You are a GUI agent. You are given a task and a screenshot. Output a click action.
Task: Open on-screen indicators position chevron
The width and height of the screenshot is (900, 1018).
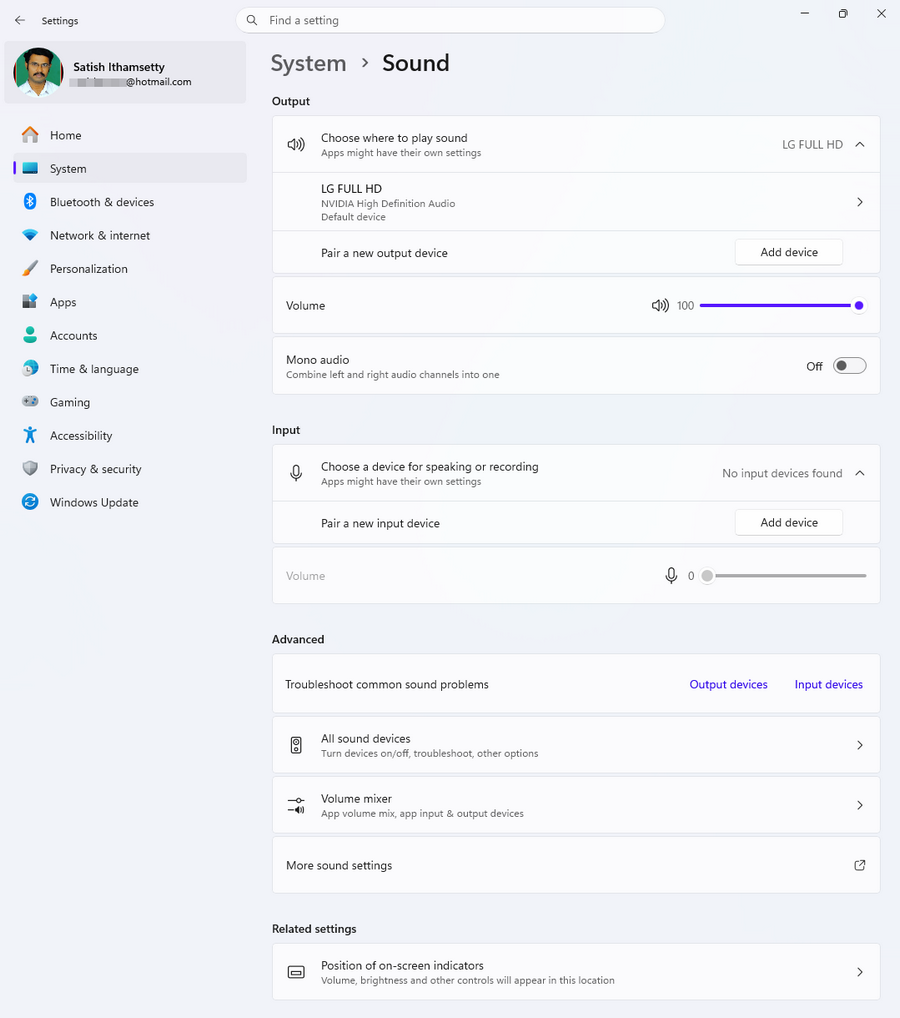(860, 972)
